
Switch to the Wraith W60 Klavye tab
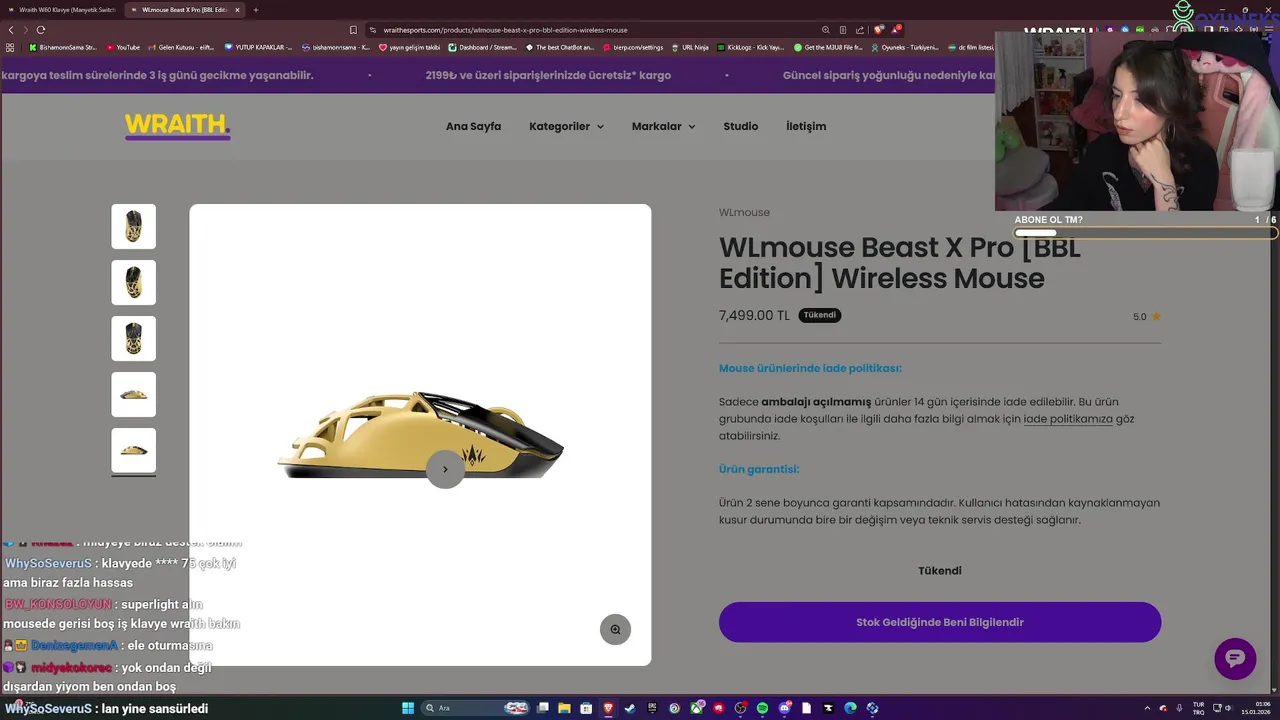pyautogui.click(x=62, y=10)
